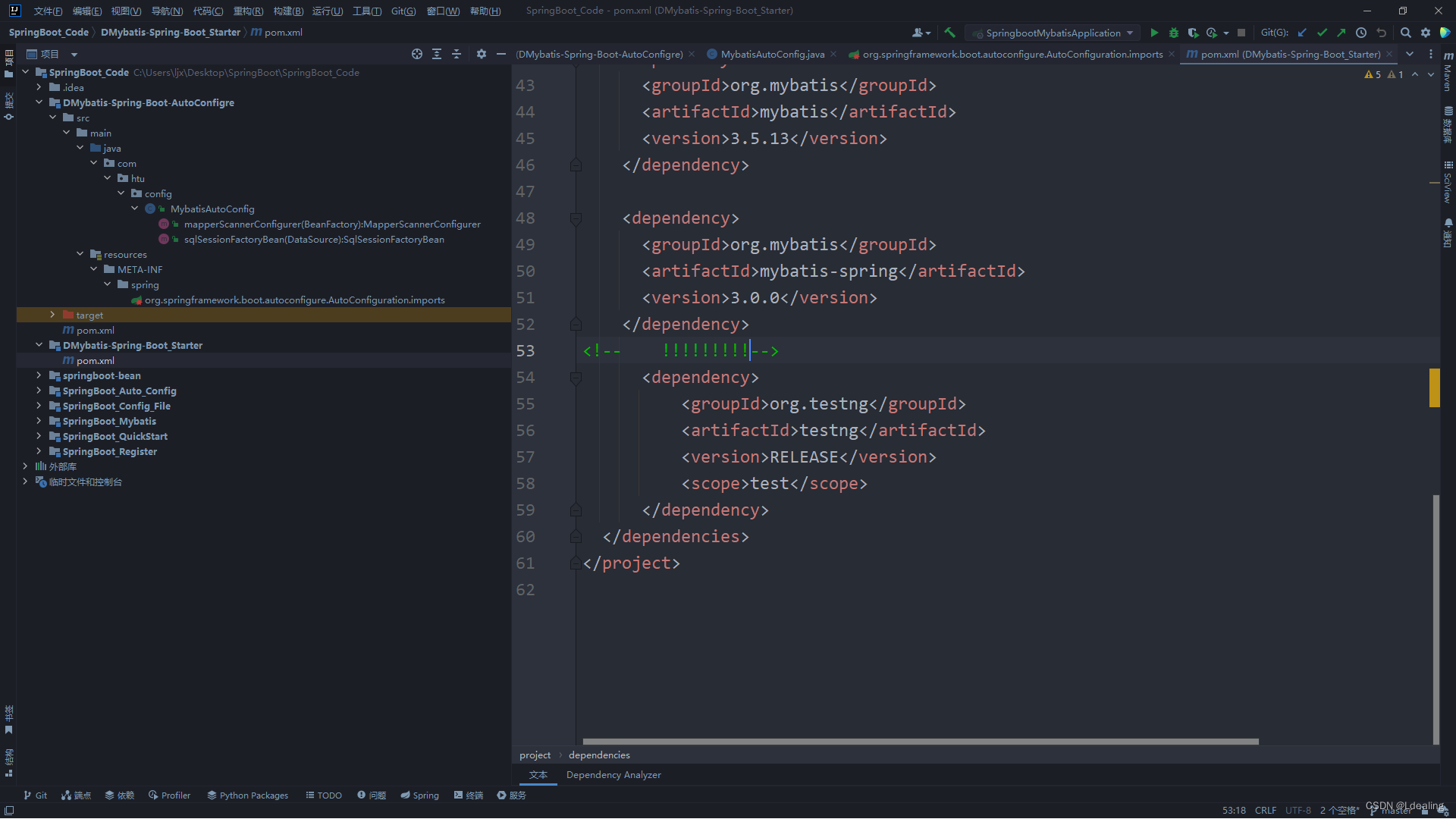
Task: Click the Git update project arrow icon
Action: pos(1302,33)
